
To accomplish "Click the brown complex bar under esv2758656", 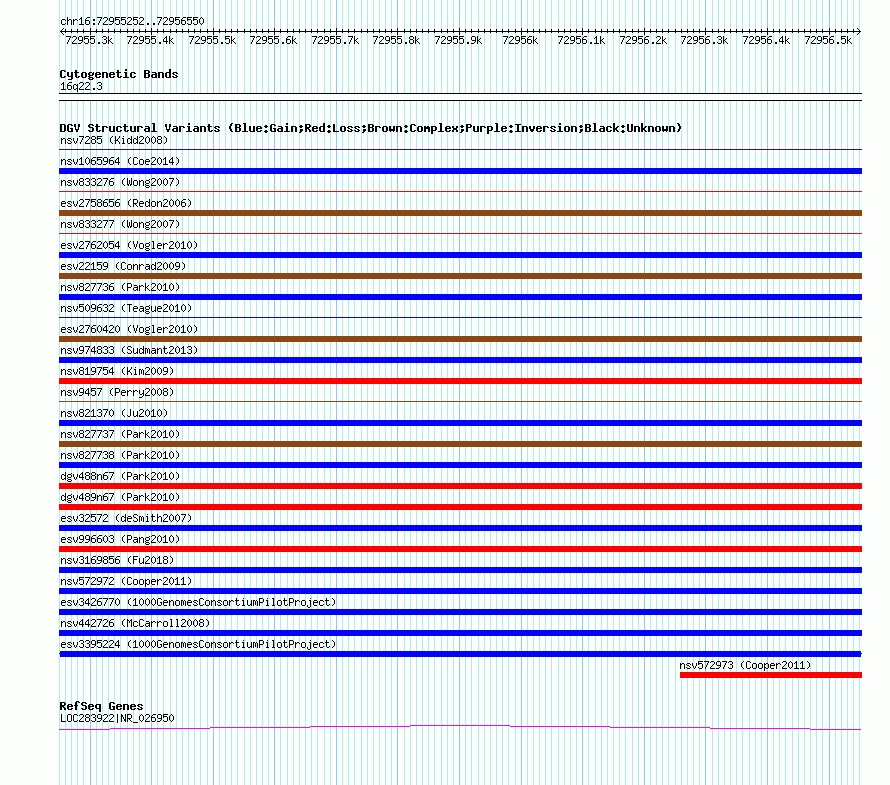I will [460, 213].
